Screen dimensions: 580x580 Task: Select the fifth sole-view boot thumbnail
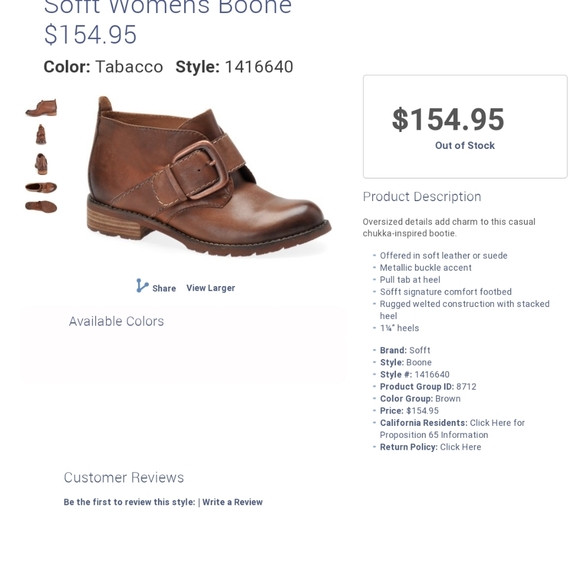point(41,207)
